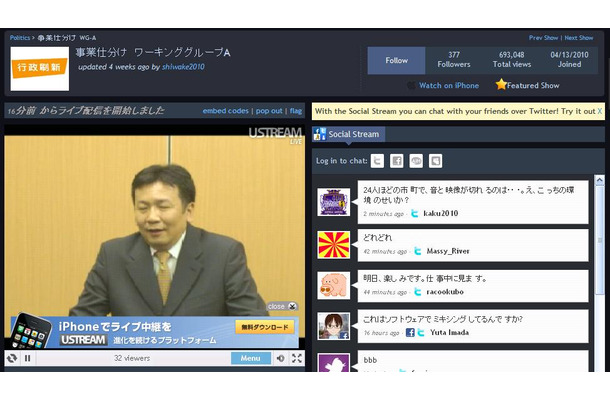Click the 行政刷新 channel logo thumbnail
The height and width of the screenshot is (400, 610).
(x=40, y=69)
